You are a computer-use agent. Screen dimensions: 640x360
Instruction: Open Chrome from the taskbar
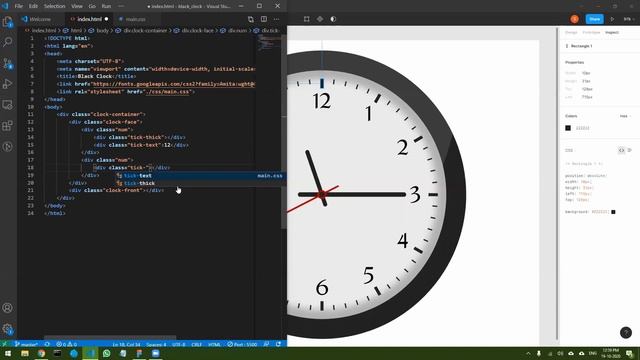click(x=41, y=353)
